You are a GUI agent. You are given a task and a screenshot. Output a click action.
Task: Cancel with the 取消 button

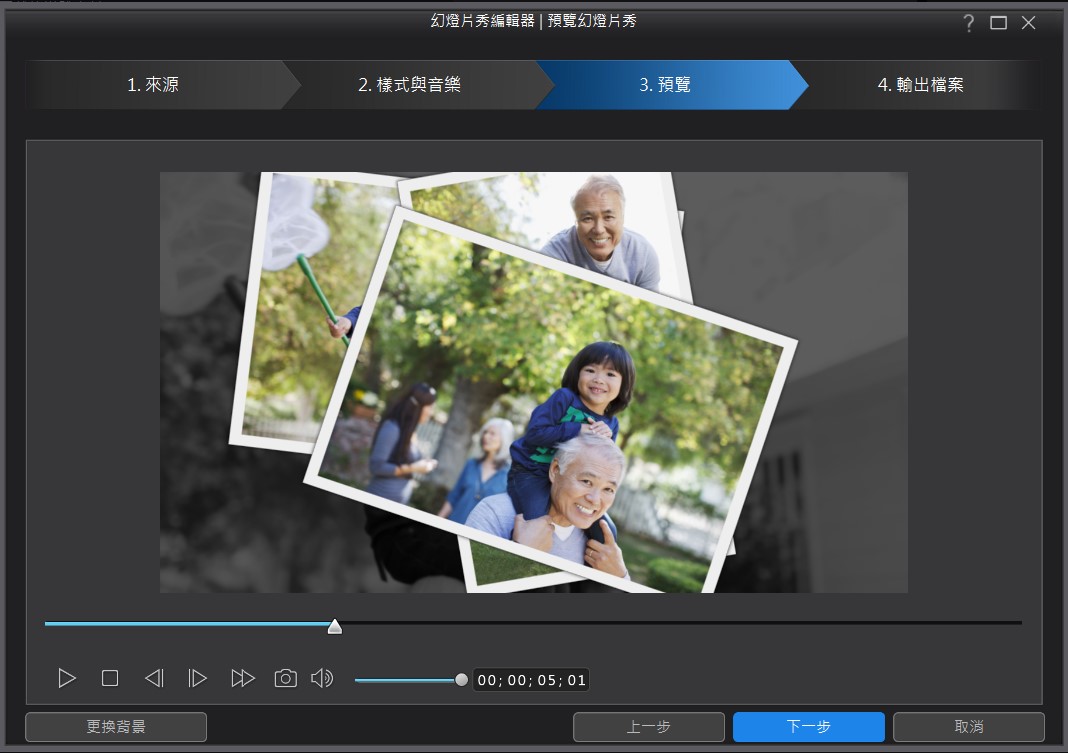(x=968, y=727)
